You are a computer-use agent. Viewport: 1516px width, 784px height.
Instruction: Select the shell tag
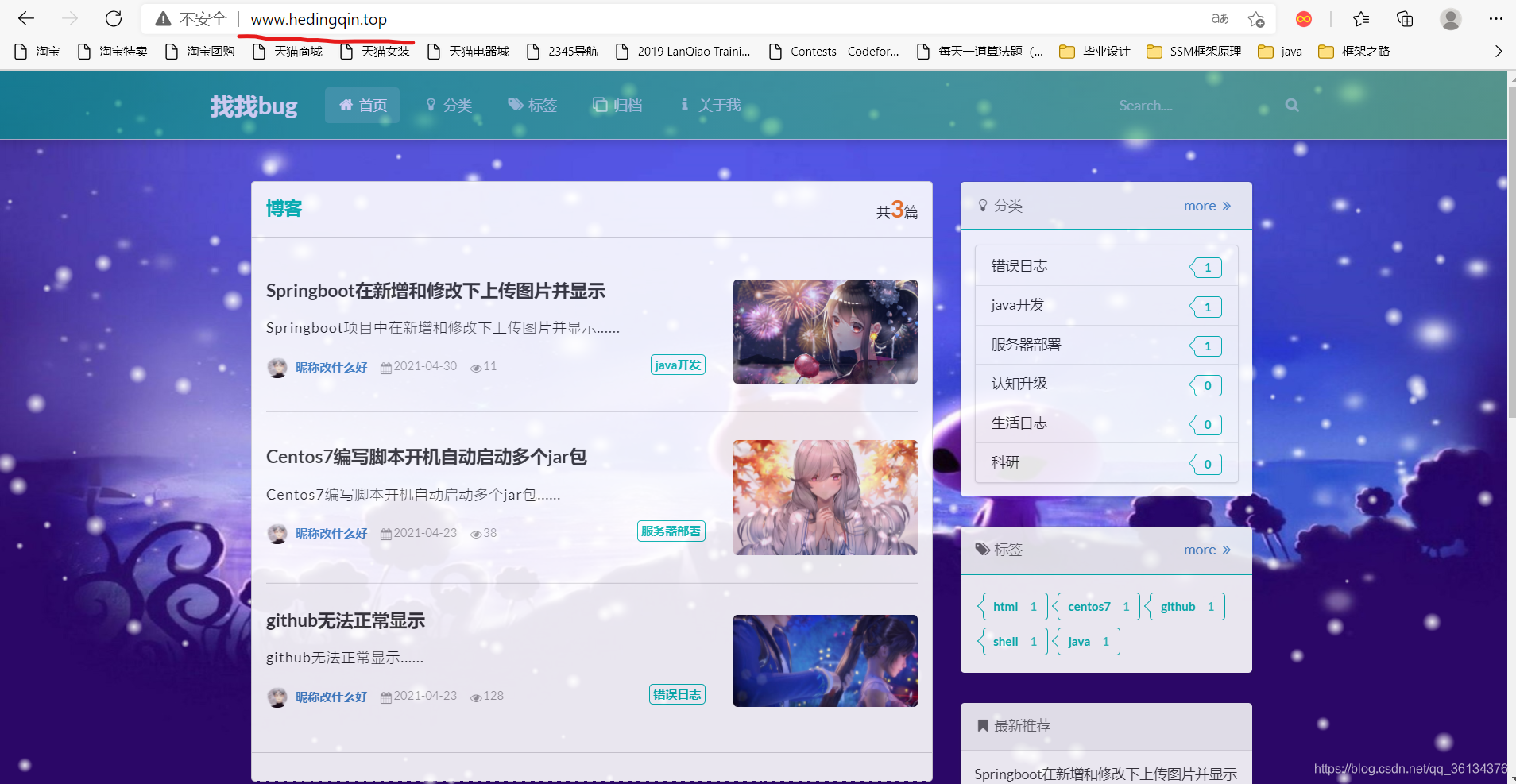[1013, 641]
